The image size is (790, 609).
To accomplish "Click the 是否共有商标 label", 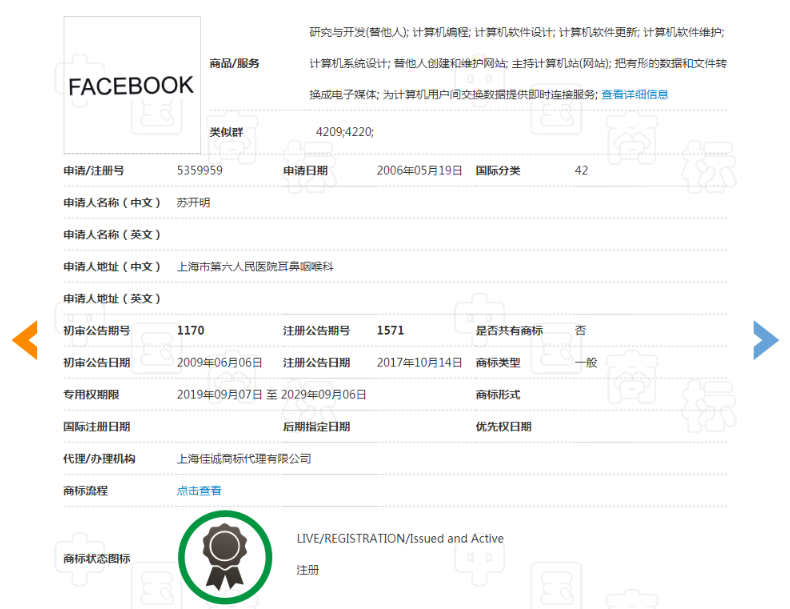I will 509,330.
